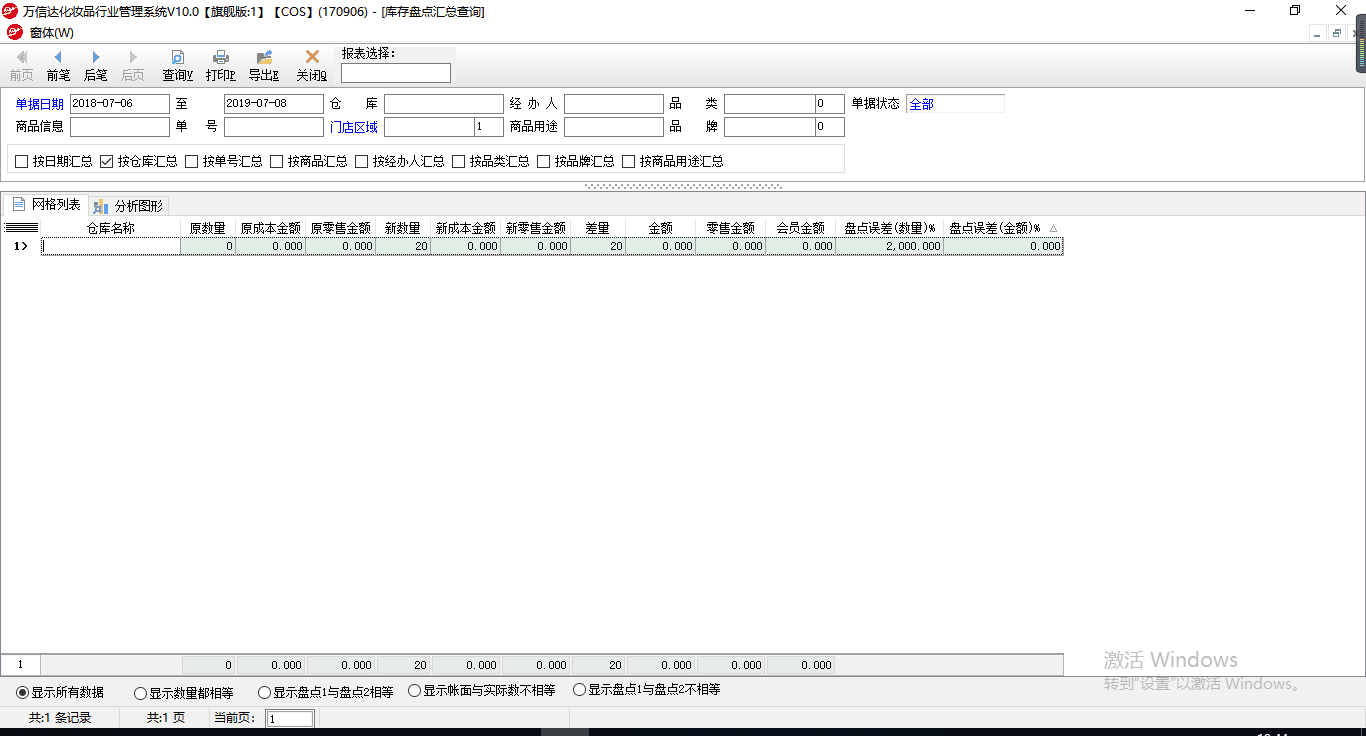The height and width of the screenshot is (736, 1366).
Task: Click row 1 warehouse name cell
Action: tap(110, 246)
